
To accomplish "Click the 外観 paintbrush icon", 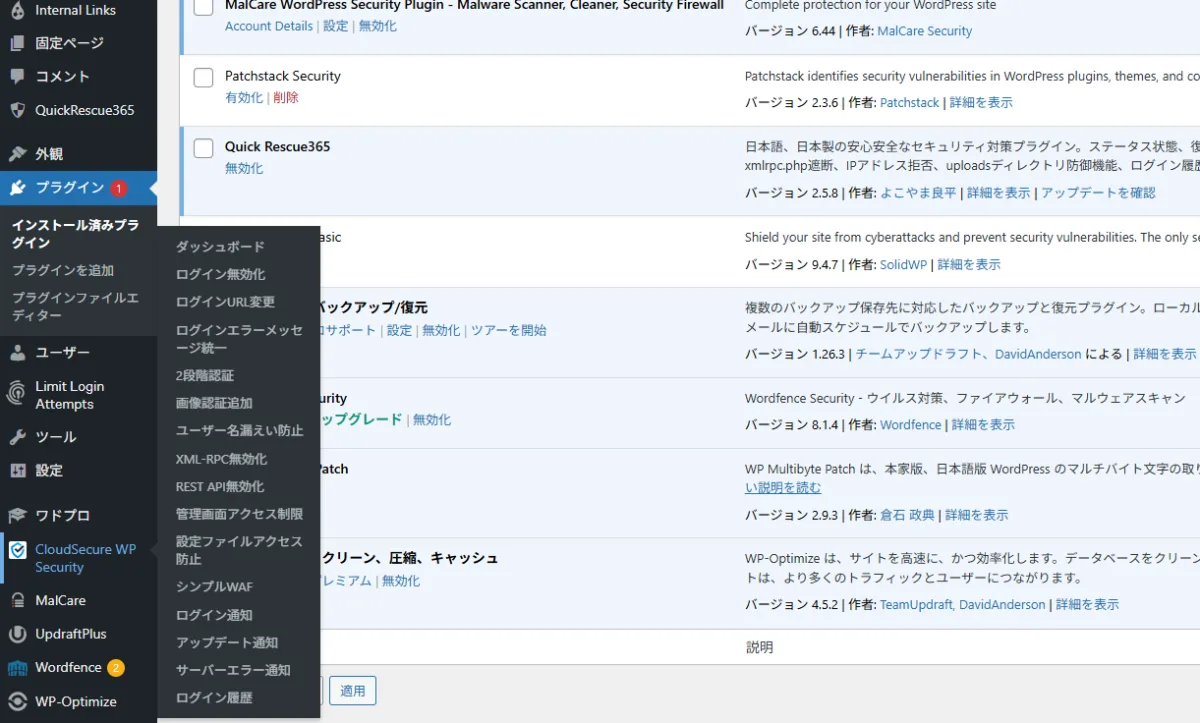I will pyautogui.click(x=17, y=154).
